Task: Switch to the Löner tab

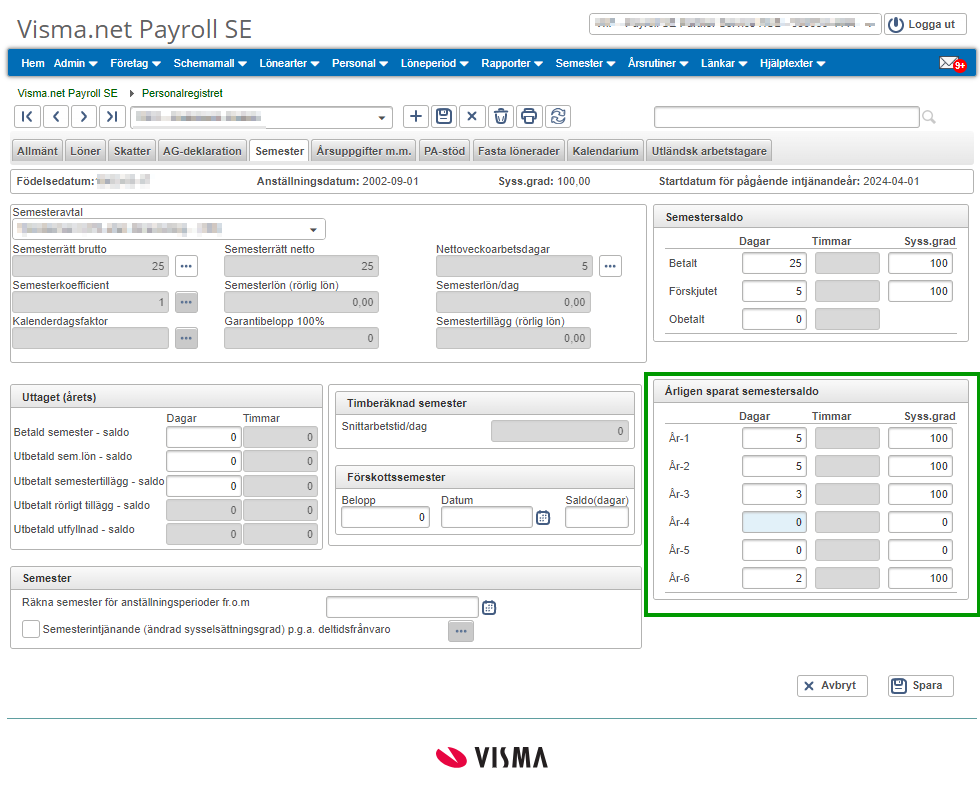Action: pos(85,151)
